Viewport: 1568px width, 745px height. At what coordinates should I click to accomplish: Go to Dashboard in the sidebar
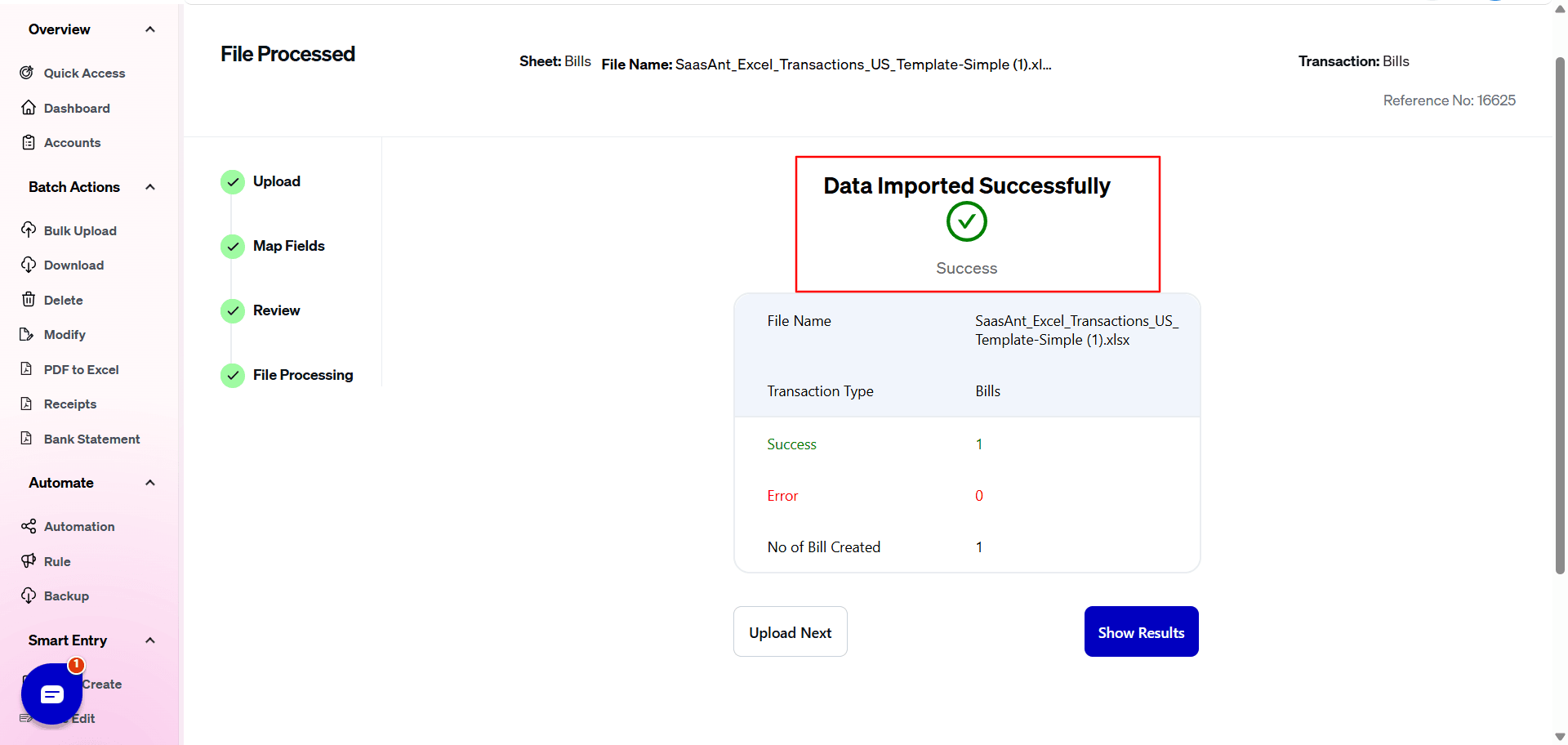[77, 108]
